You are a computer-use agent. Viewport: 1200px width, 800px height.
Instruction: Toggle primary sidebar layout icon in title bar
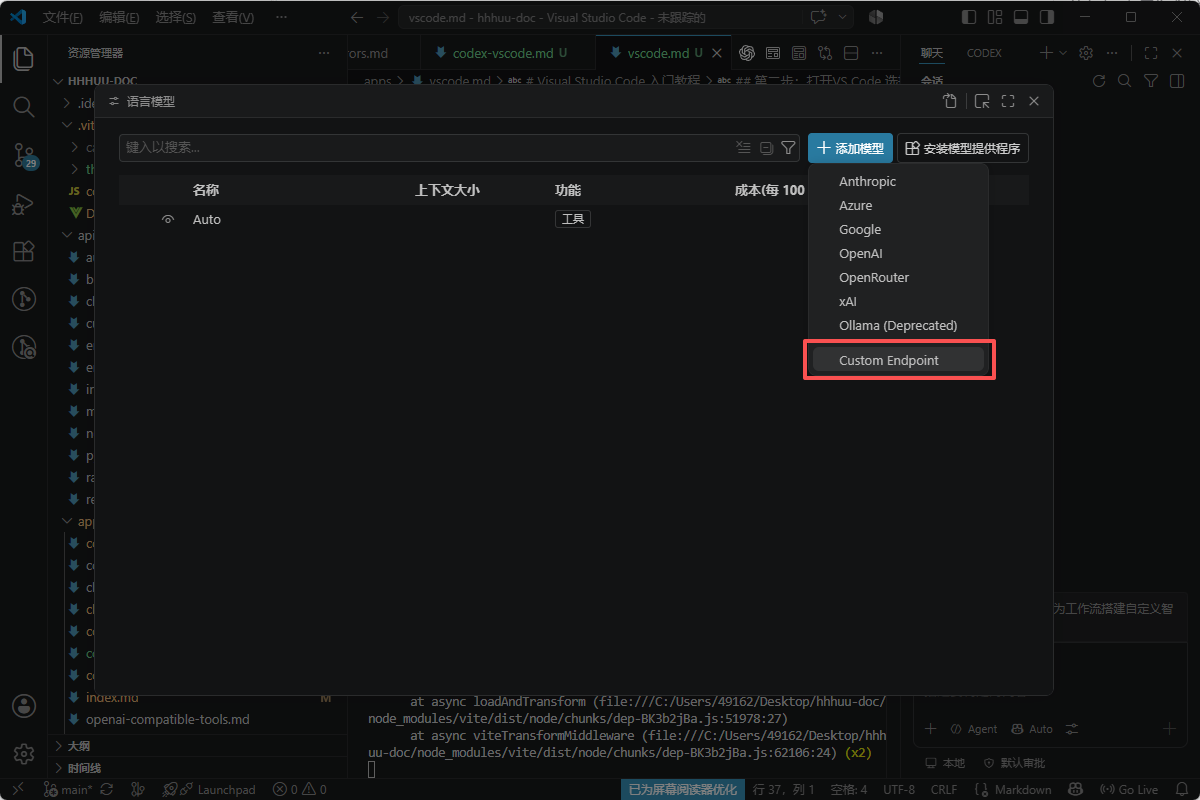click(968, 17)
